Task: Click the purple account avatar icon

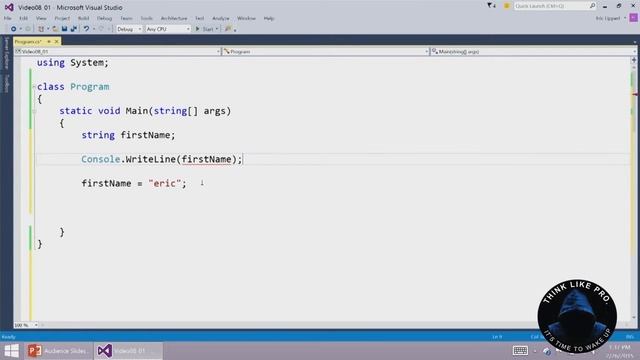Action: 633,18
